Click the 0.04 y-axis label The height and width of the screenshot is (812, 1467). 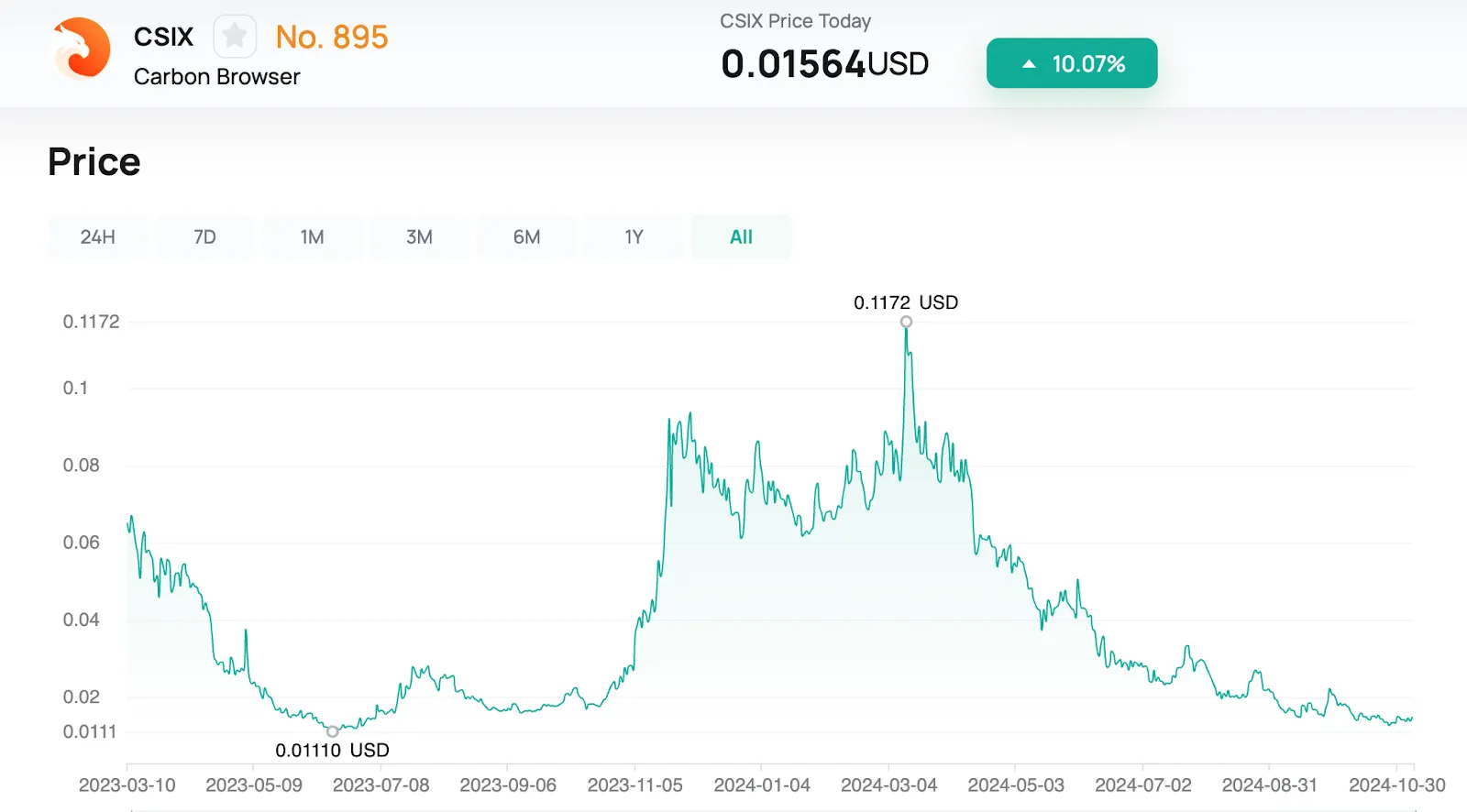[81, 620]
